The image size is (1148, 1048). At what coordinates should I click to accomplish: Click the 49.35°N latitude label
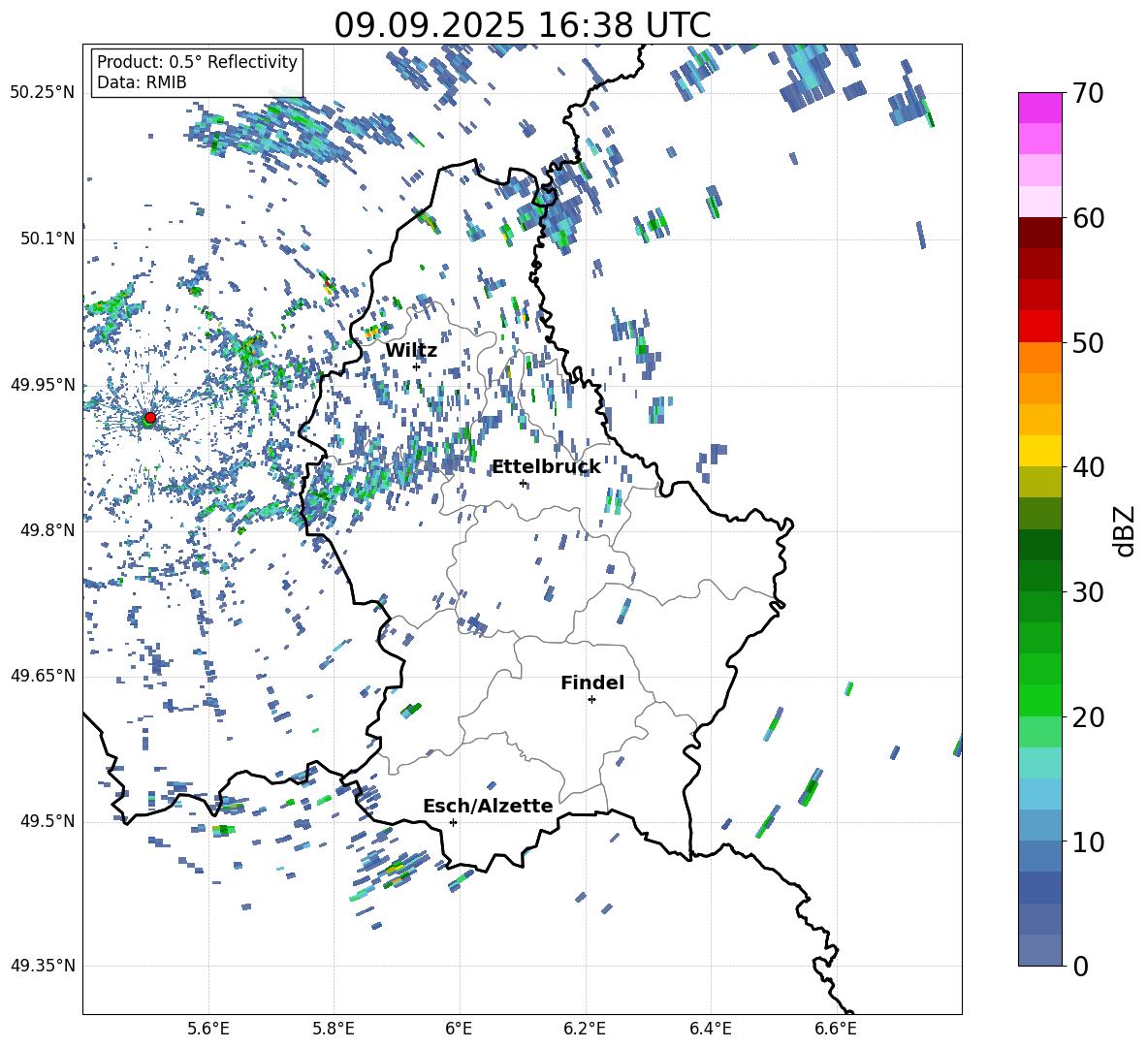[42, 966]
